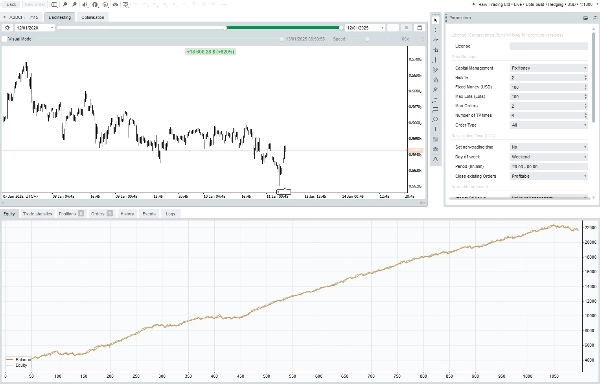Image resolution: width=600 pixels, height=384 pixels.
Task: Open the Positions tab
Action: (71, 214)
